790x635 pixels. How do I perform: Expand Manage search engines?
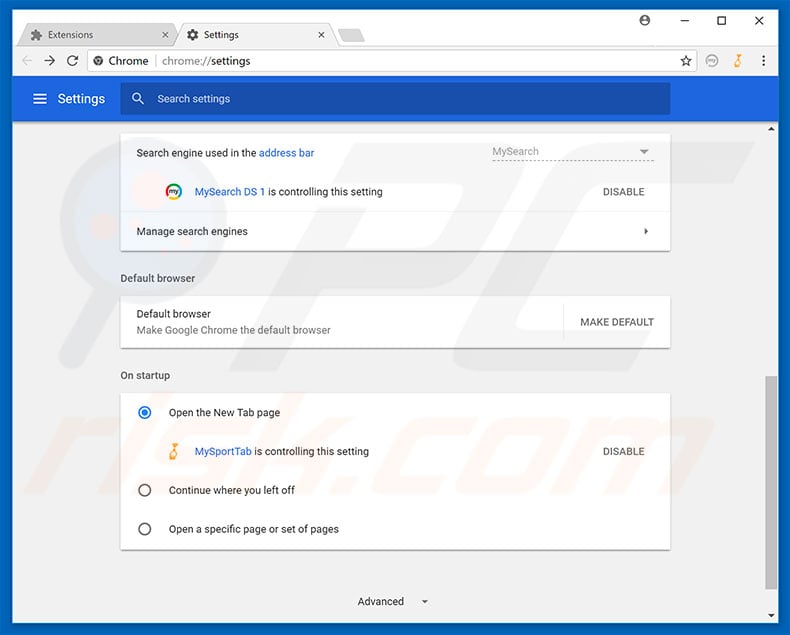pyautogui.click(x=395, y=231)
